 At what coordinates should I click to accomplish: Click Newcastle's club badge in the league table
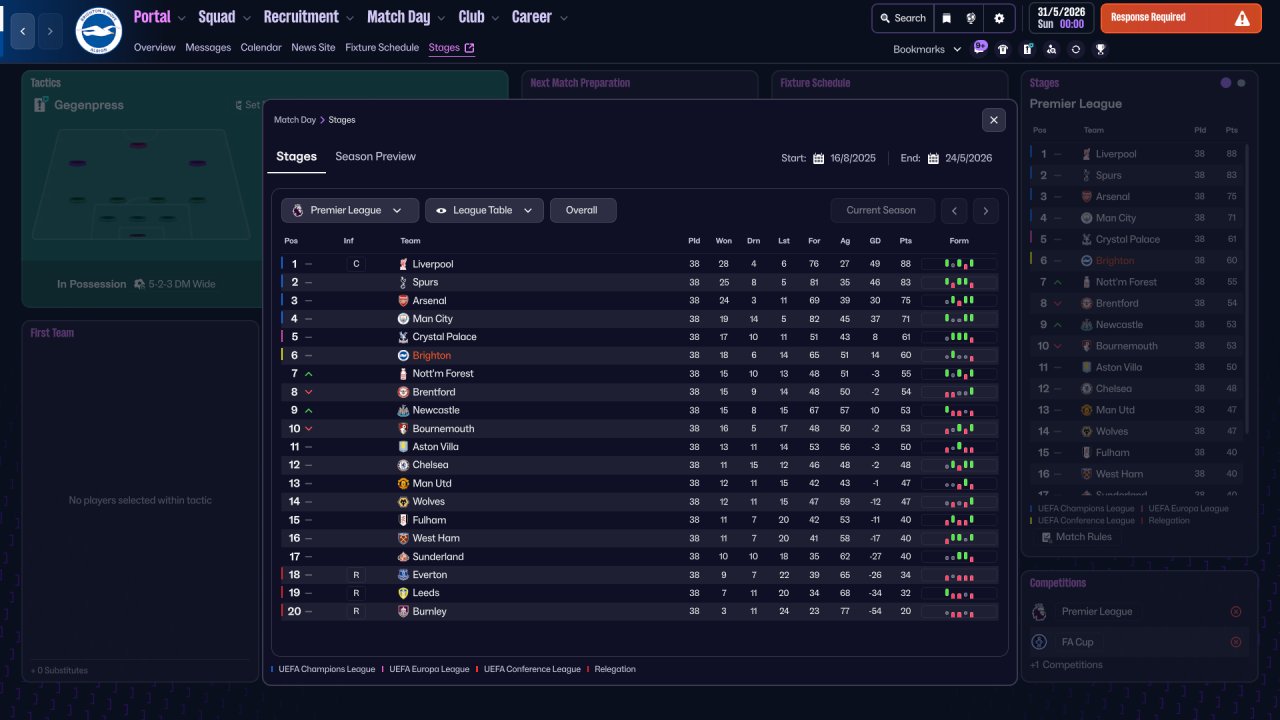403,410
